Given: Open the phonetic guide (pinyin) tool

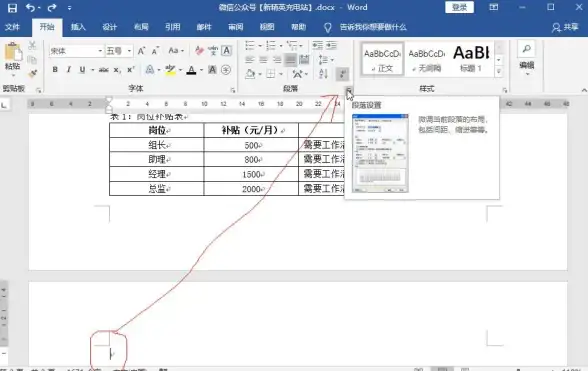Looking at the screenshot, I should 213,51.
